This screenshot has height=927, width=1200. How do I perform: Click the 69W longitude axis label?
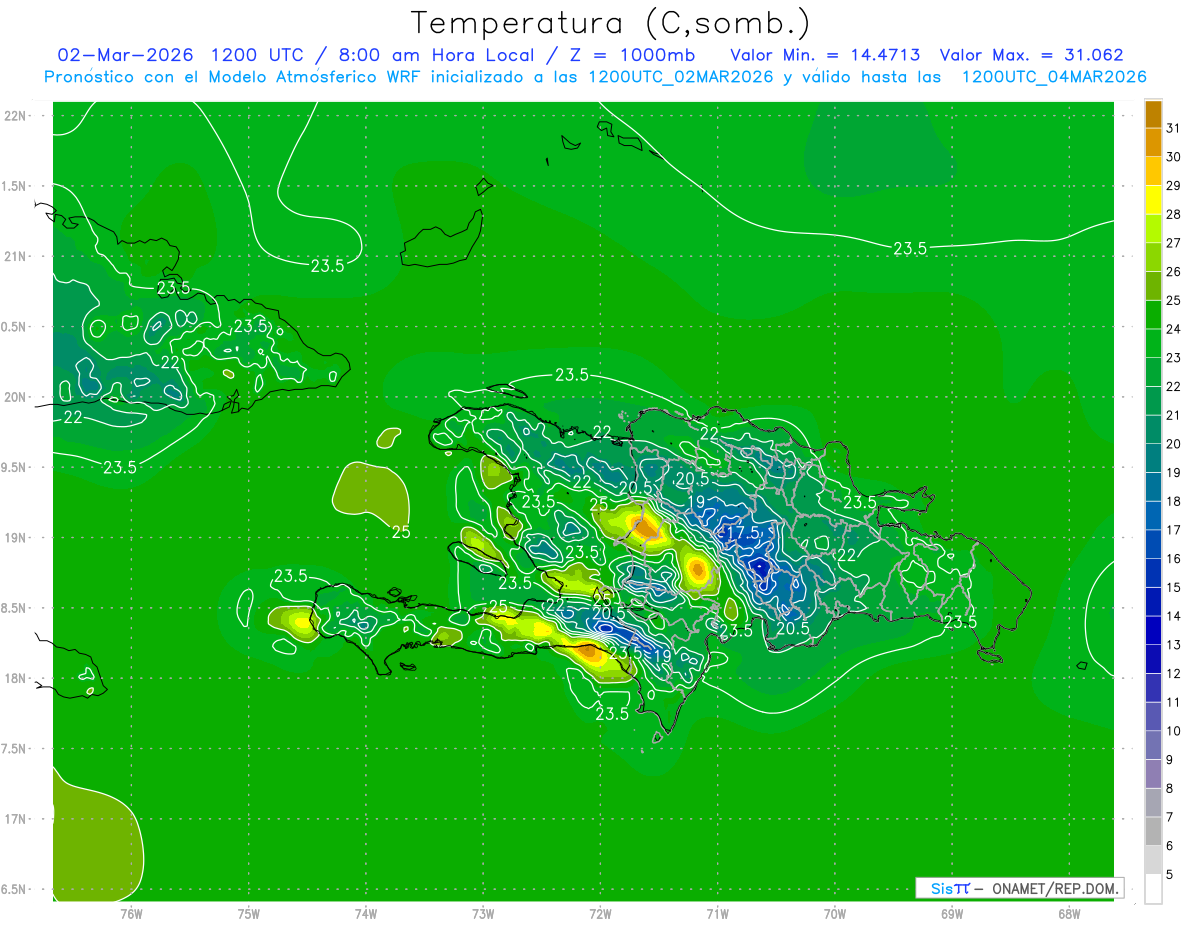[x=952, y=913]
